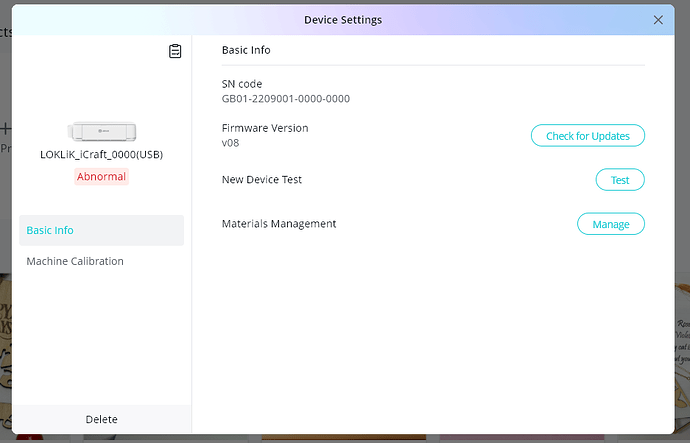Click the Basic Info section heading

(x=246, y=50)
